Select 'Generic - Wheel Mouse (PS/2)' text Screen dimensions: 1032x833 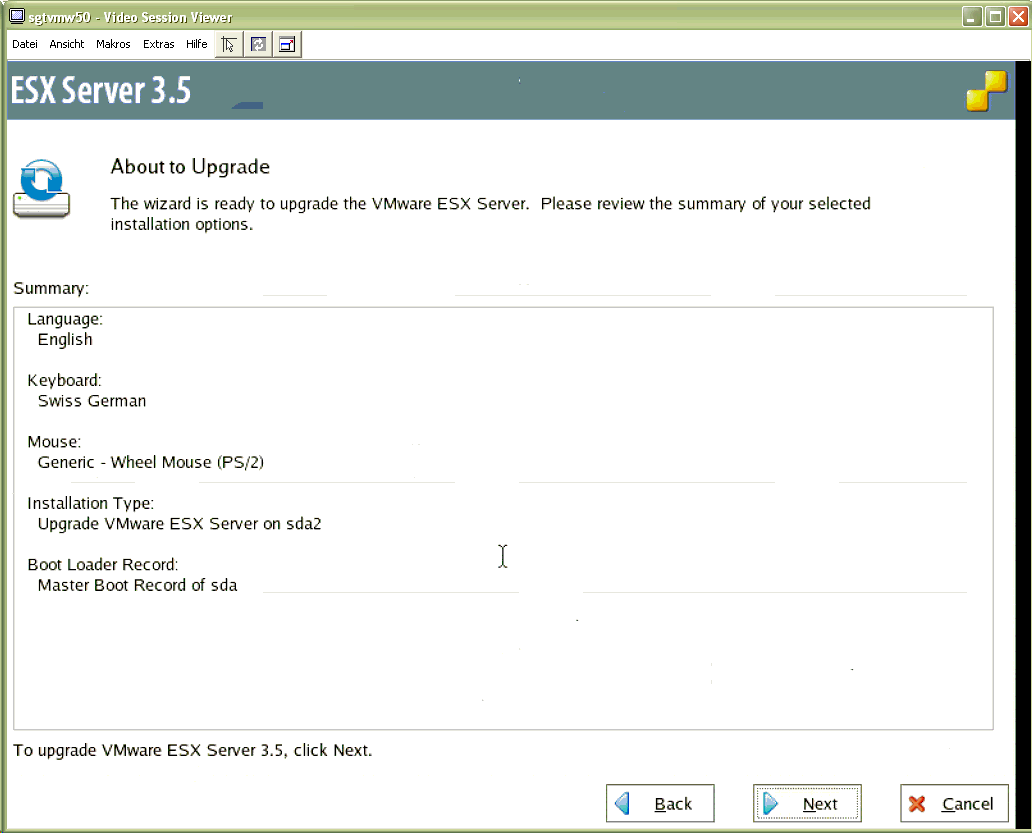[x=151, y=462]
